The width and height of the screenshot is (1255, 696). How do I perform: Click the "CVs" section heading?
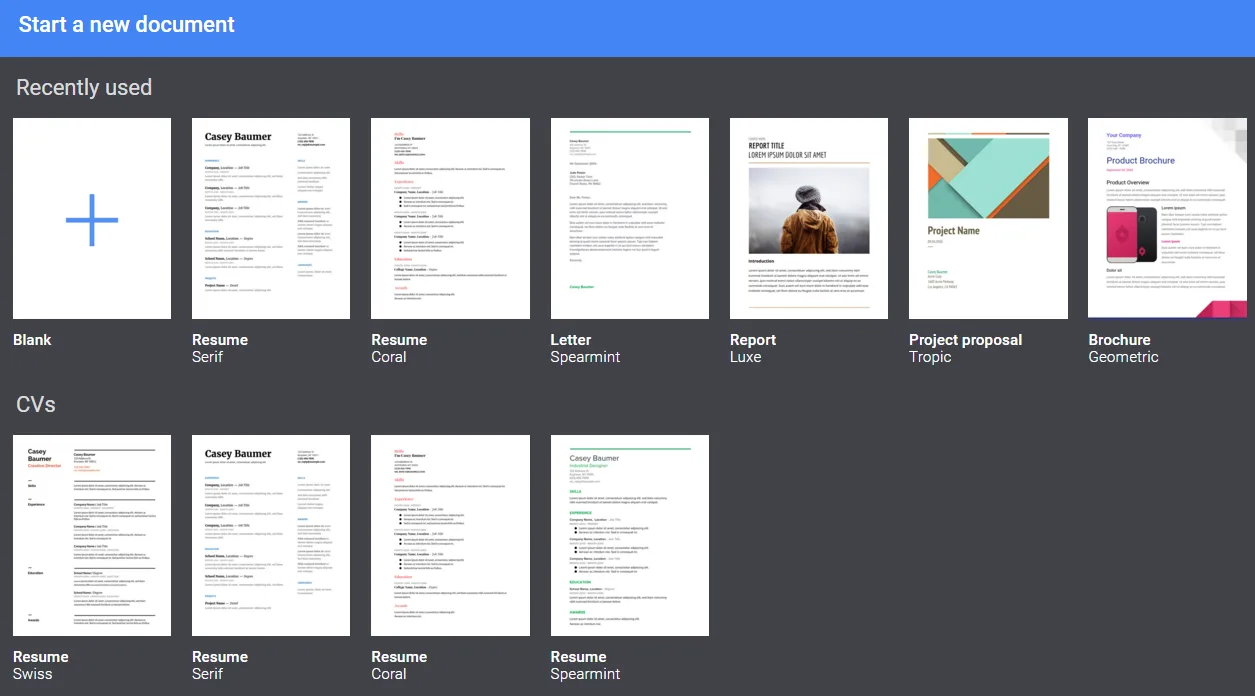tap(36, 405)
